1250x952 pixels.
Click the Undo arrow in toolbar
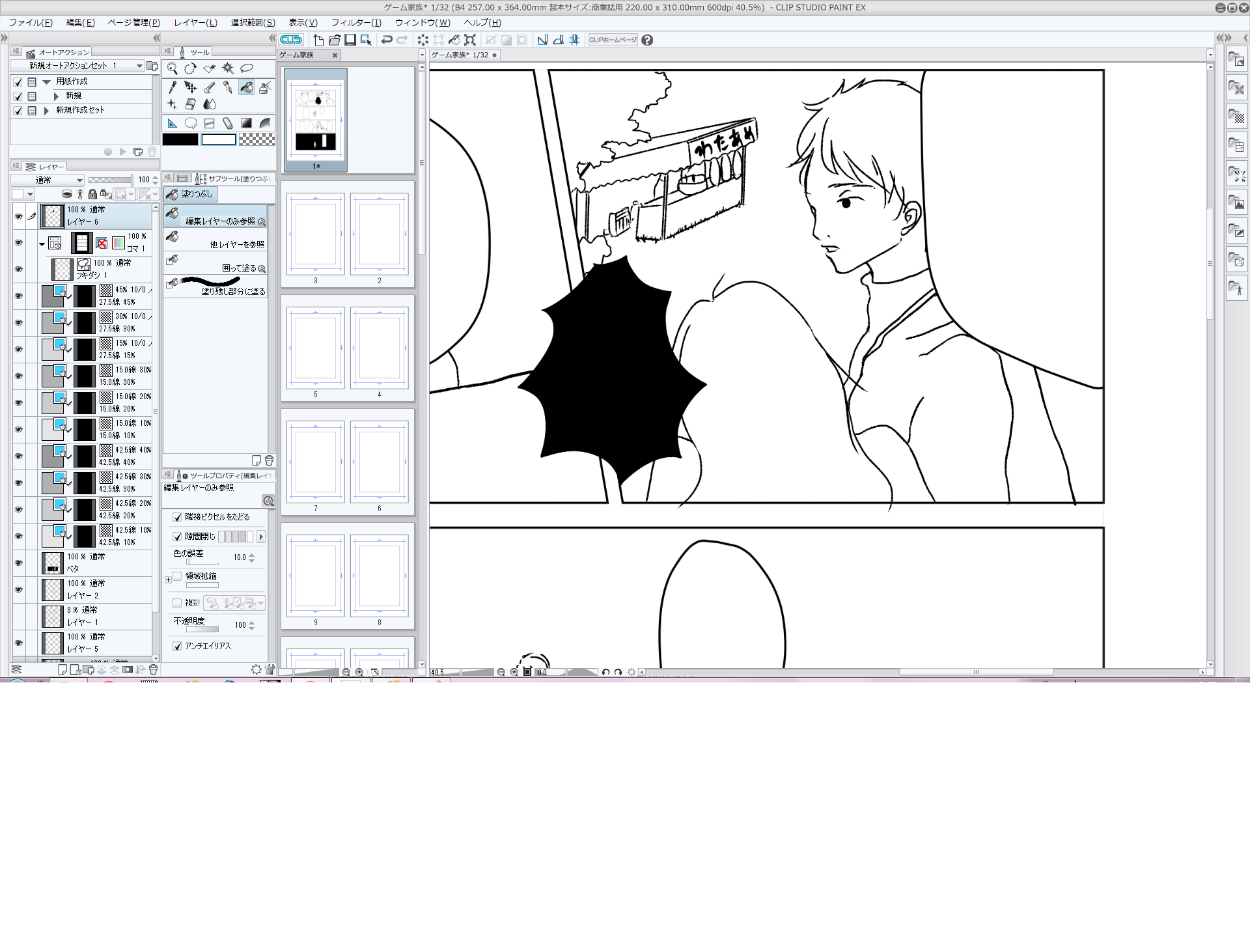coord(387,40)
